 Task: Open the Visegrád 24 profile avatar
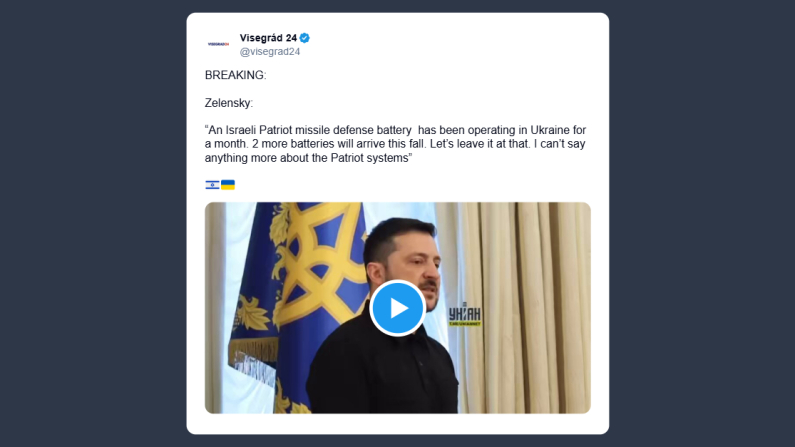click(x=219, y=44)
